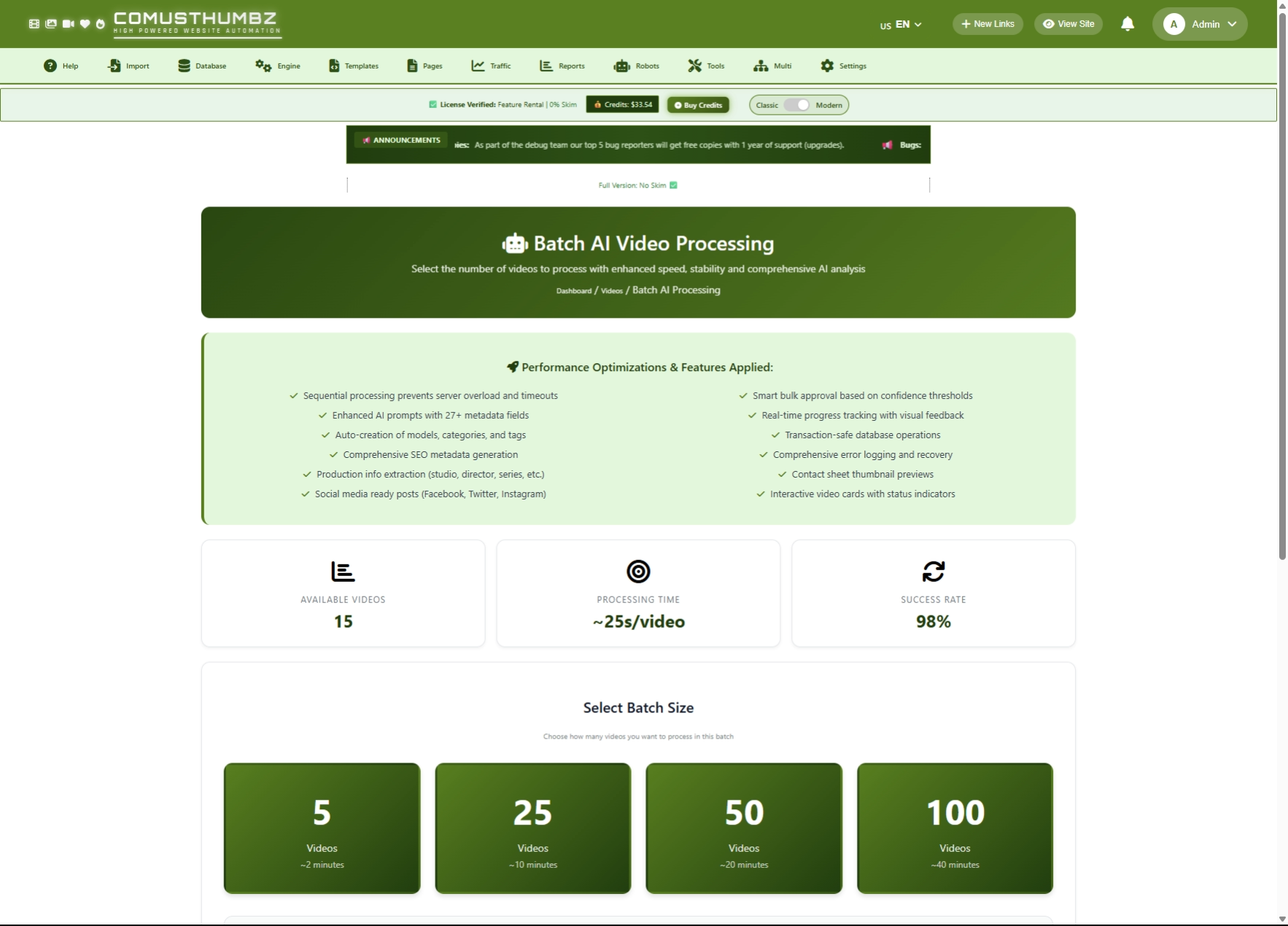Image resolution: width=1288 pixels, height=926 pixels.
Task: Click the License Verified checkbox
Action: pyautogui.click(x=432, y=105)
